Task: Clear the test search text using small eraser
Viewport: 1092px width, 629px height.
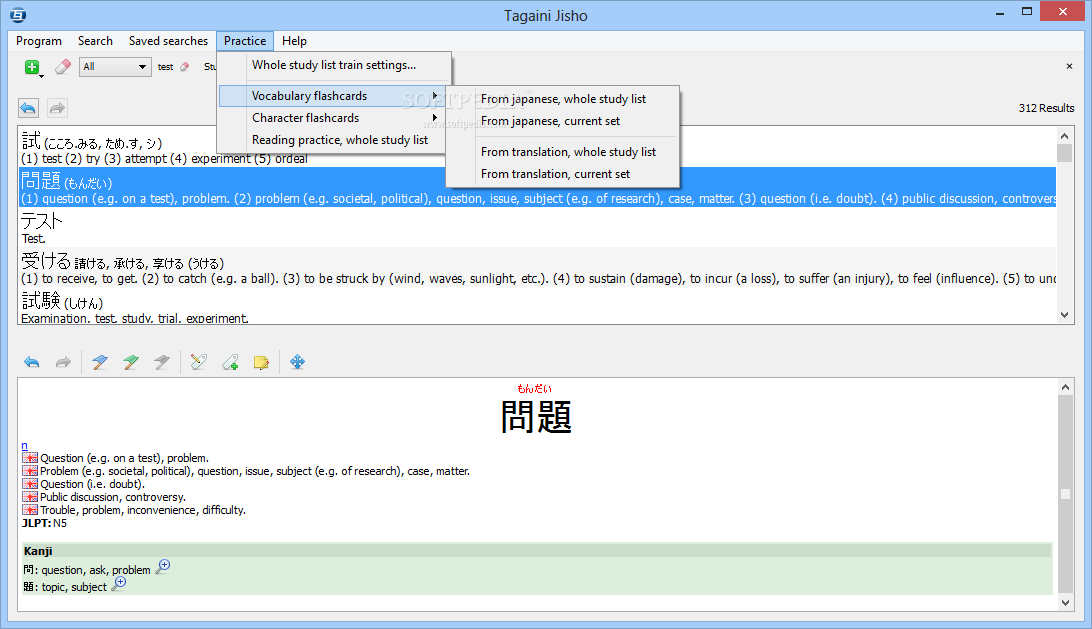Action: (x=185, y=67)
